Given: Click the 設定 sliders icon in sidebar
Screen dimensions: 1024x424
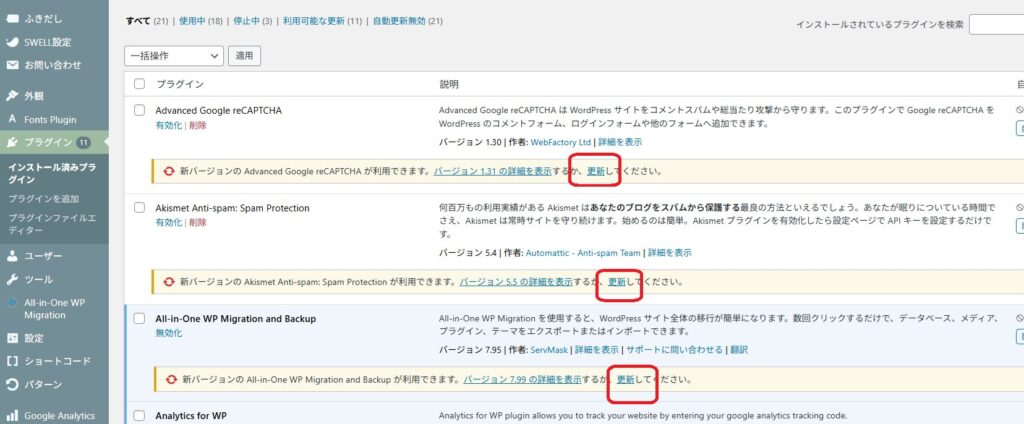Looking at the screenshot, I should 13,338.
